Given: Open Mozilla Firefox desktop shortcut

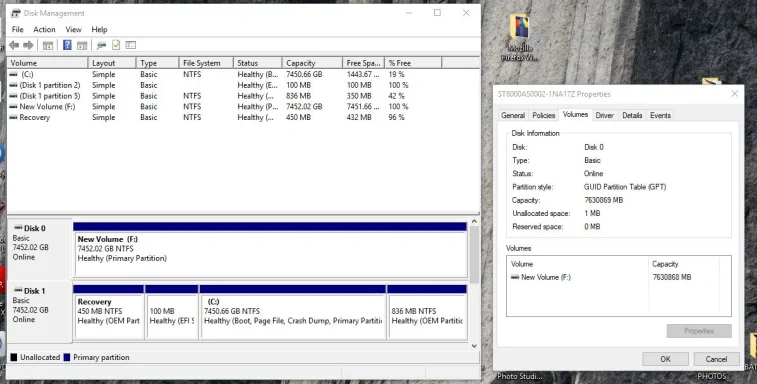Looking at the screenshot, I should click(519, 37).
